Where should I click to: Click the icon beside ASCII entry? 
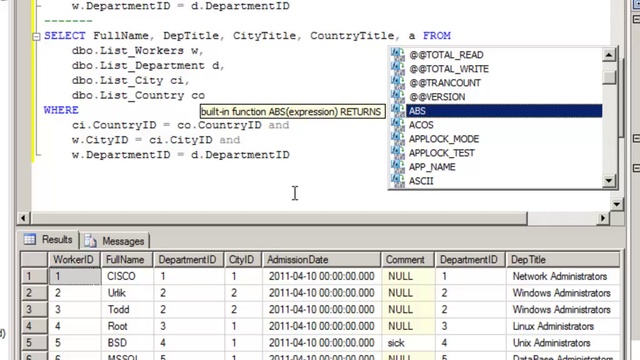pyautogui.click(x=398, y=180)
